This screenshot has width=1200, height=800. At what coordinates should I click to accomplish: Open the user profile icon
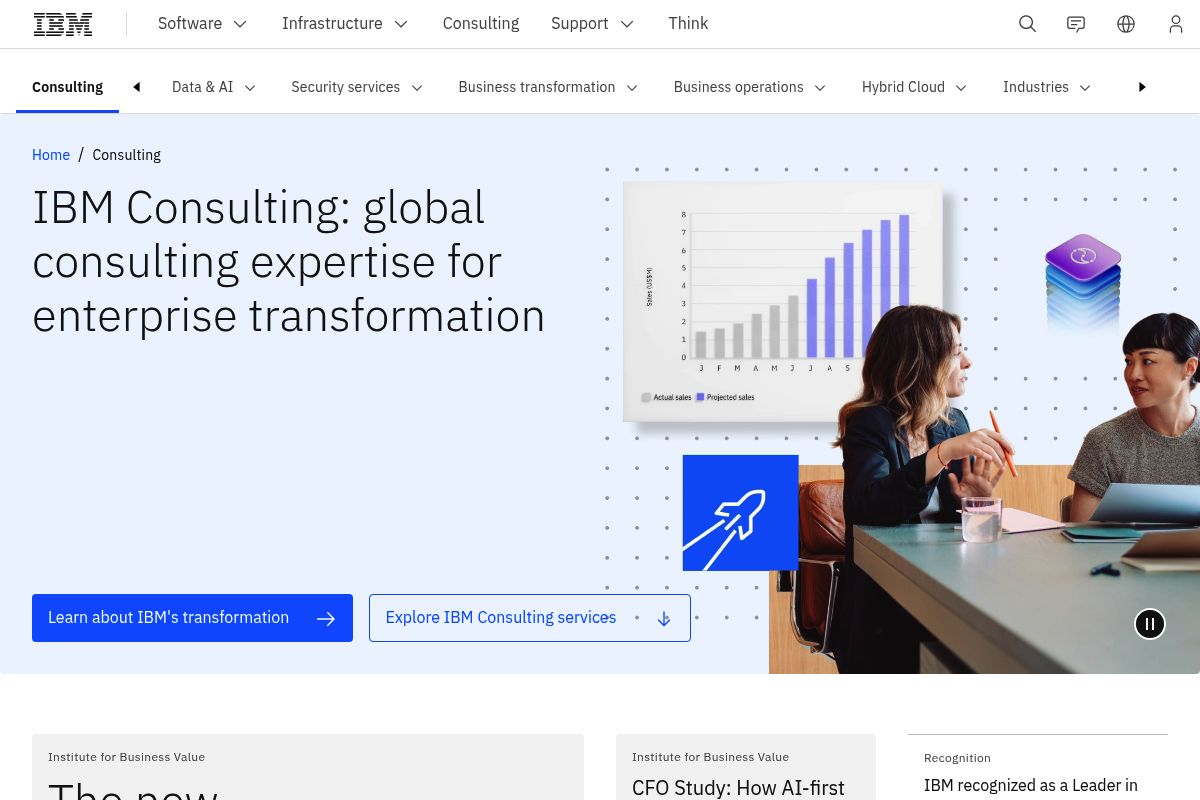pos(1176,24)
